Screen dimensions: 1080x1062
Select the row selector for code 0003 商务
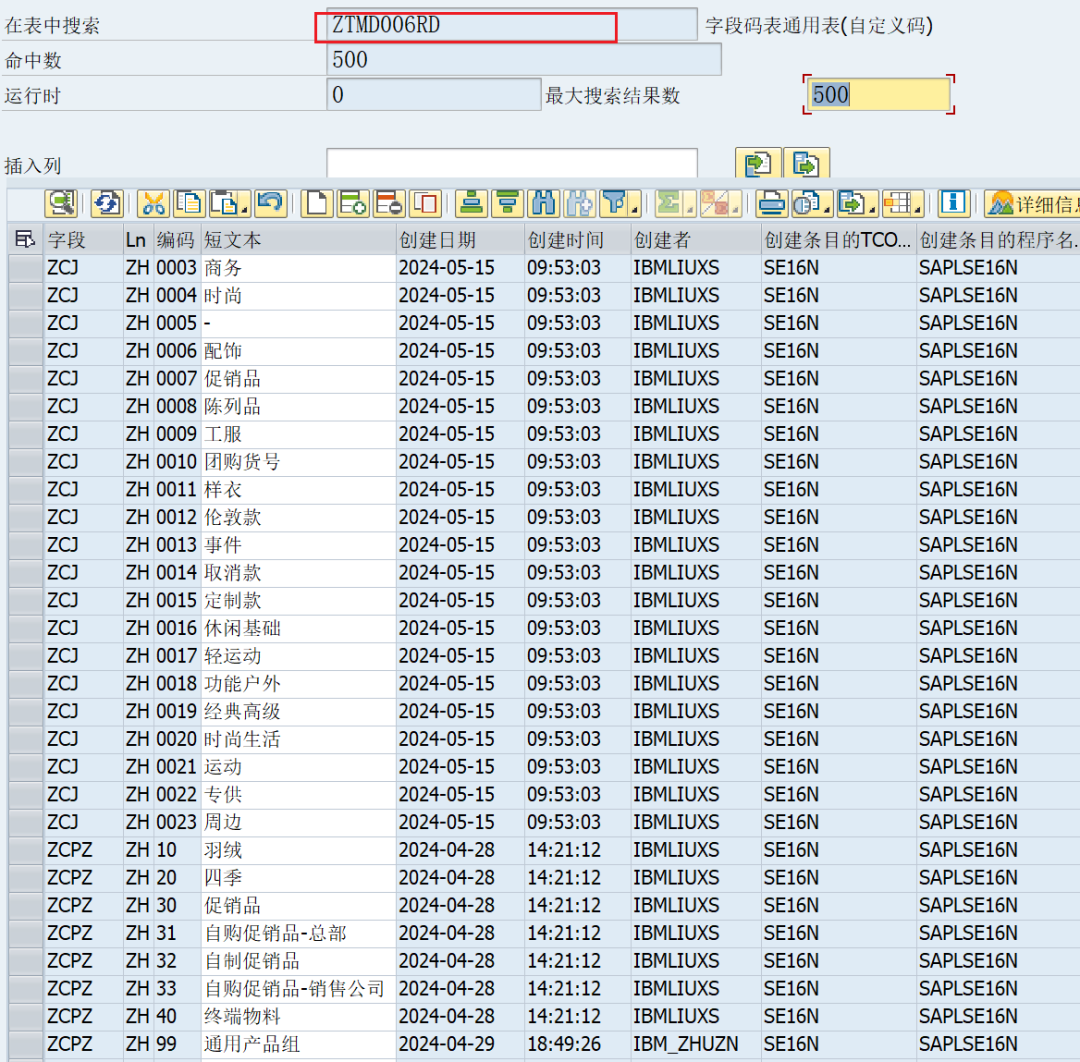(25, 268)
